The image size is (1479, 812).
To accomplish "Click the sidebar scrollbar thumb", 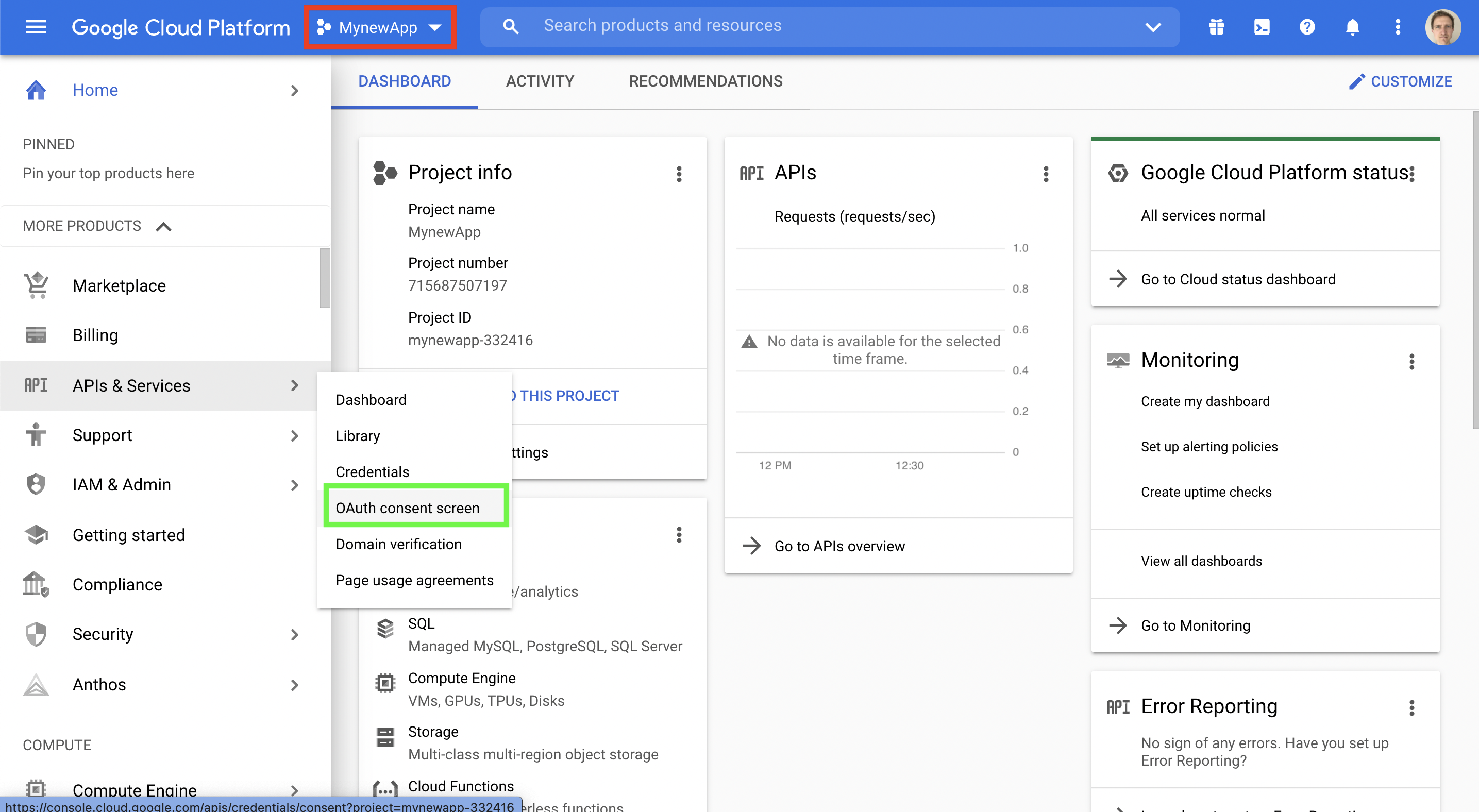I will coord(324,278).
